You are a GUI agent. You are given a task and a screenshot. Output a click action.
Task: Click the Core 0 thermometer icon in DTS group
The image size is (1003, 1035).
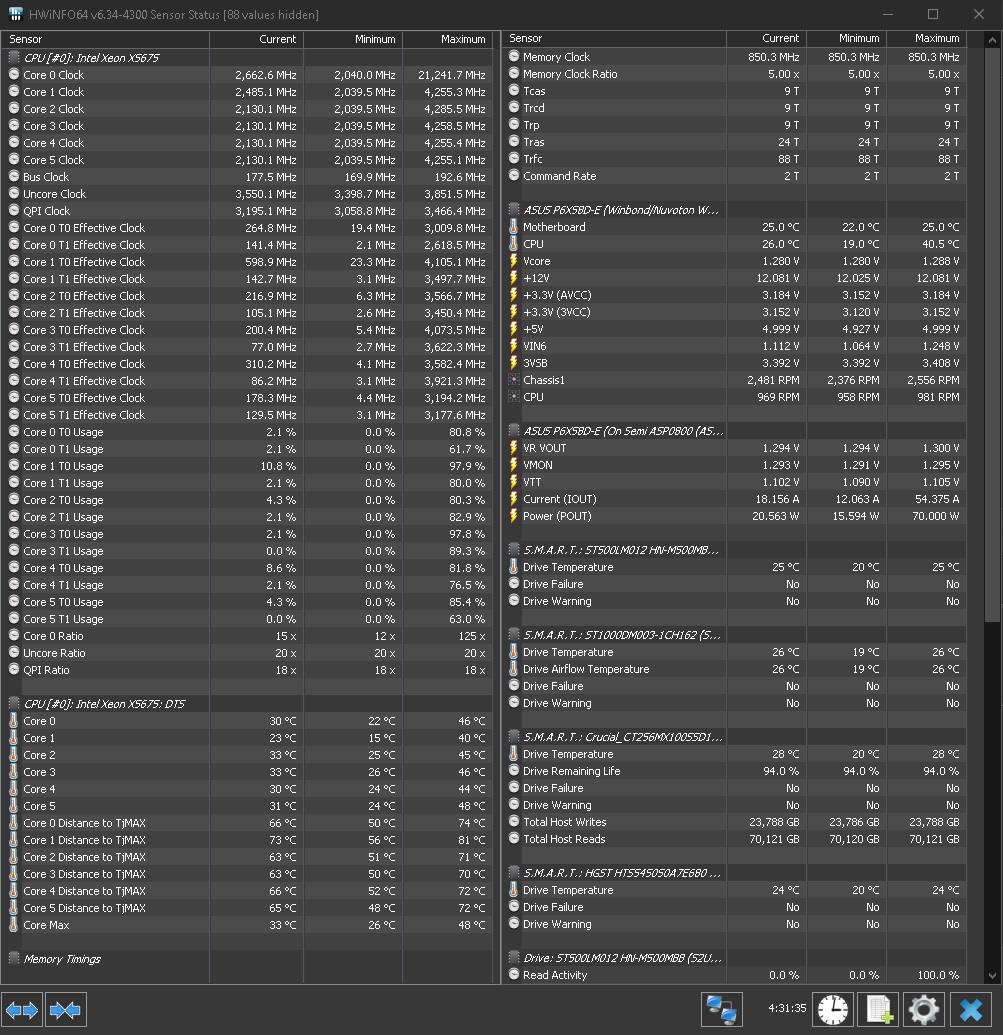[x=14, y=721]
